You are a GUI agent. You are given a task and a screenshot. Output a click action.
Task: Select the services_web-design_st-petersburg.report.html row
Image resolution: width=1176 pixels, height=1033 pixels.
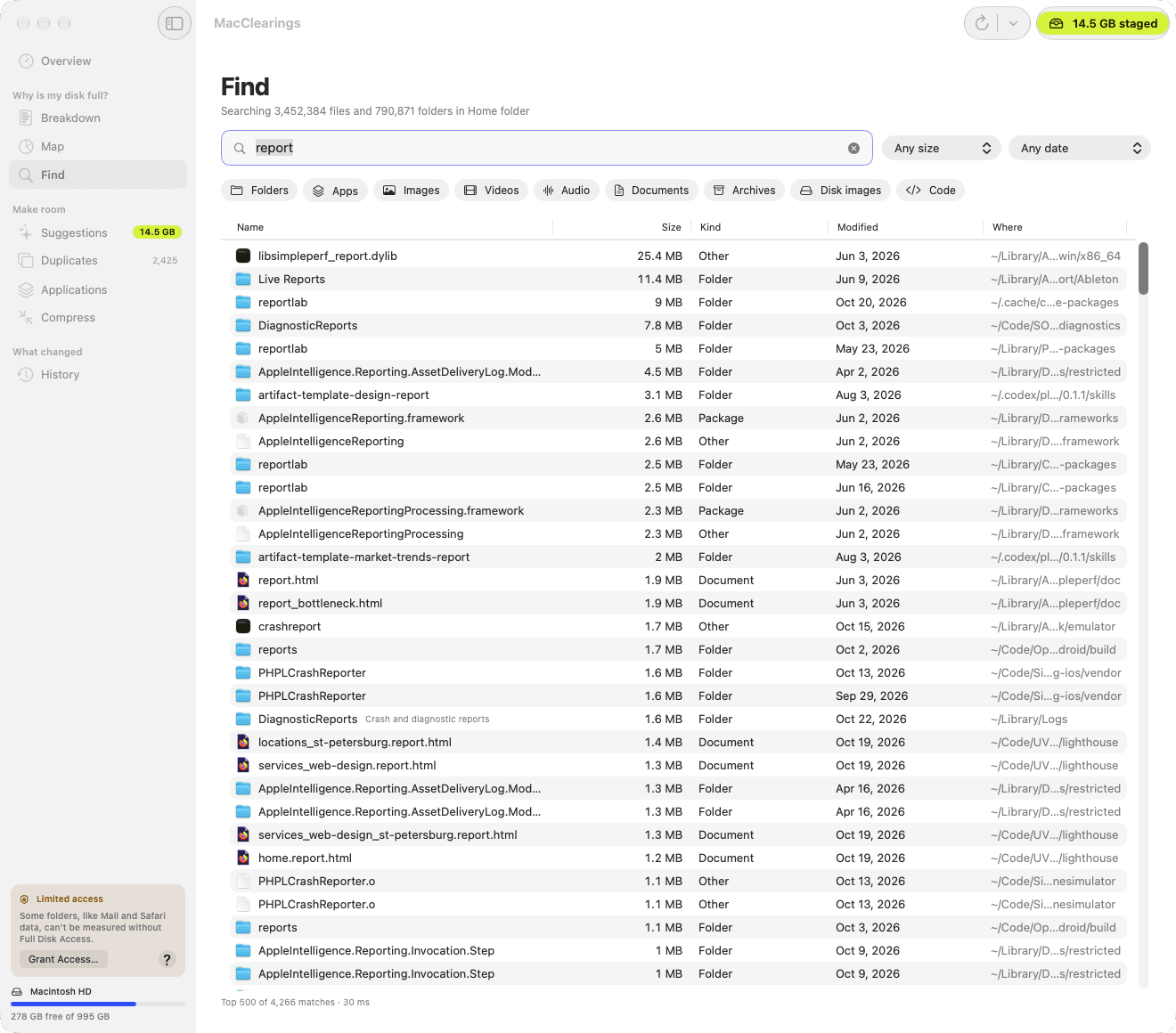pyautogui.click(x=678, y=835)
